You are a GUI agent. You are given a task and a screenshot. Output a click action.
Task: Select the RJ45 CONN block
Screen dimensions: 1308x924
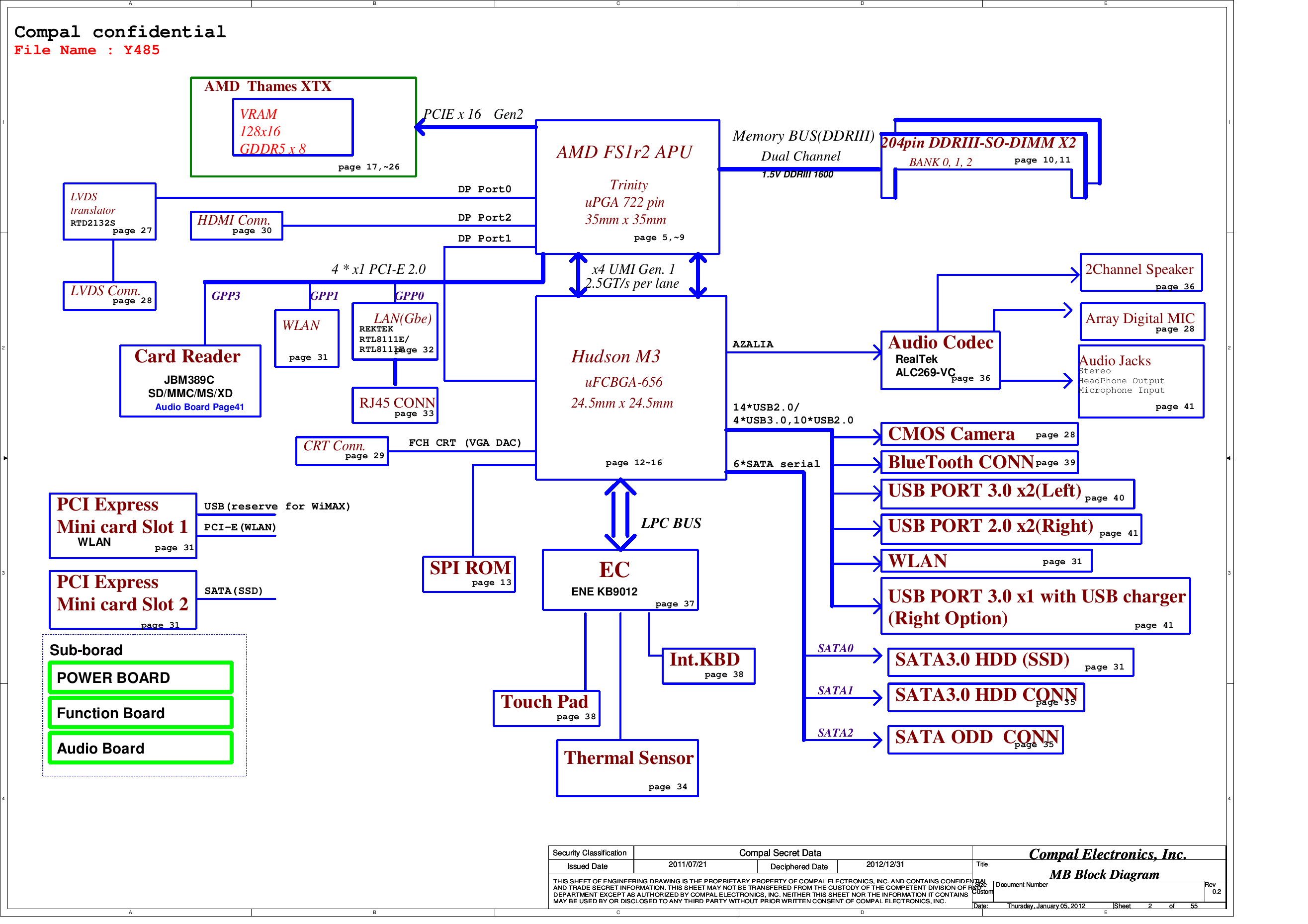pos(395,406)
